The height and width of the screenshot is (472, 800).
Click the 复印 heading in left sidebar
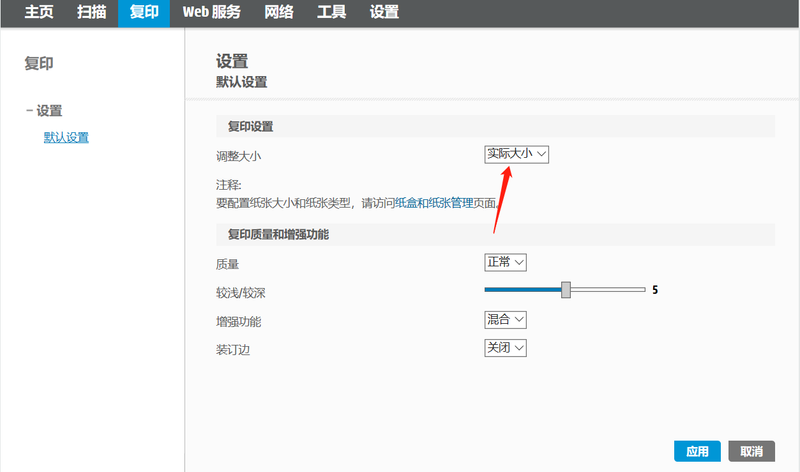point(39,64)
